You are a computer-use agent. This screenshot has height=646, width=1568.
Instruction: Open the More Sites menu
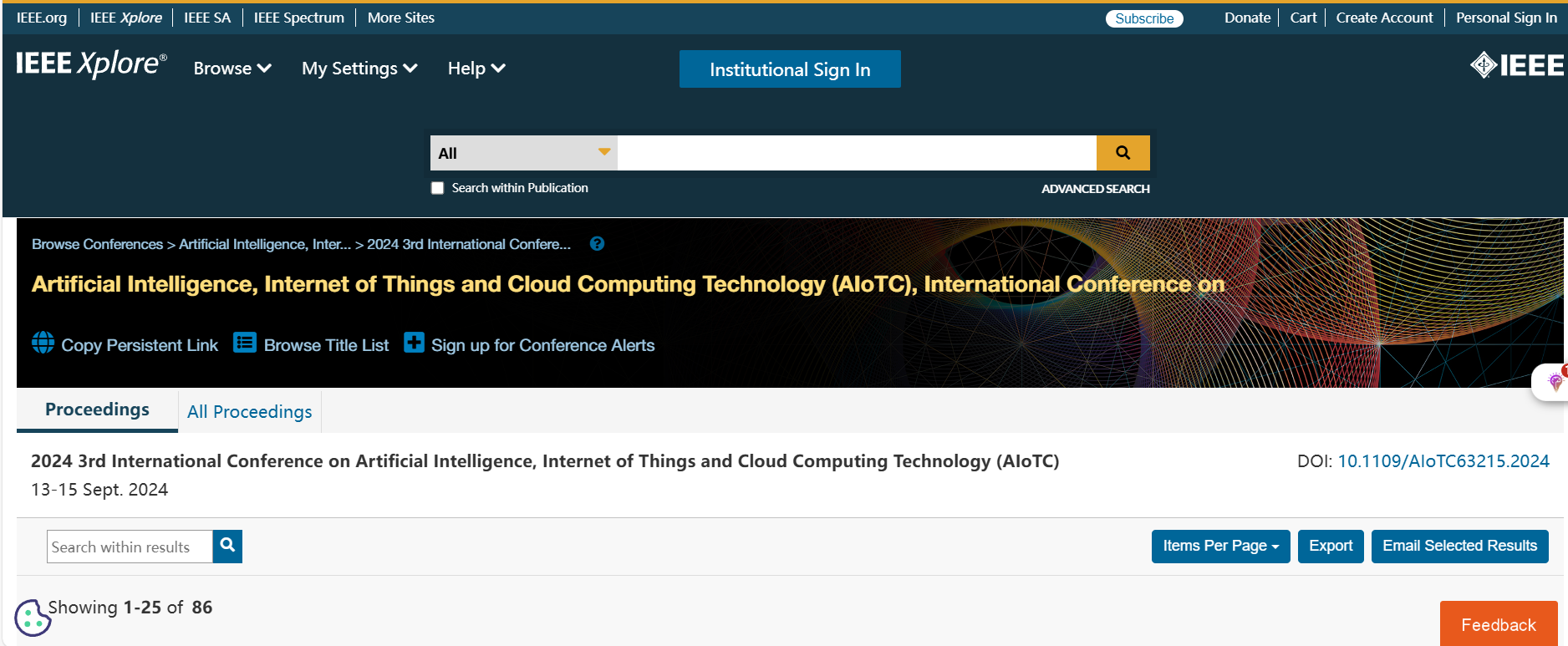click(x=401, y=18)
